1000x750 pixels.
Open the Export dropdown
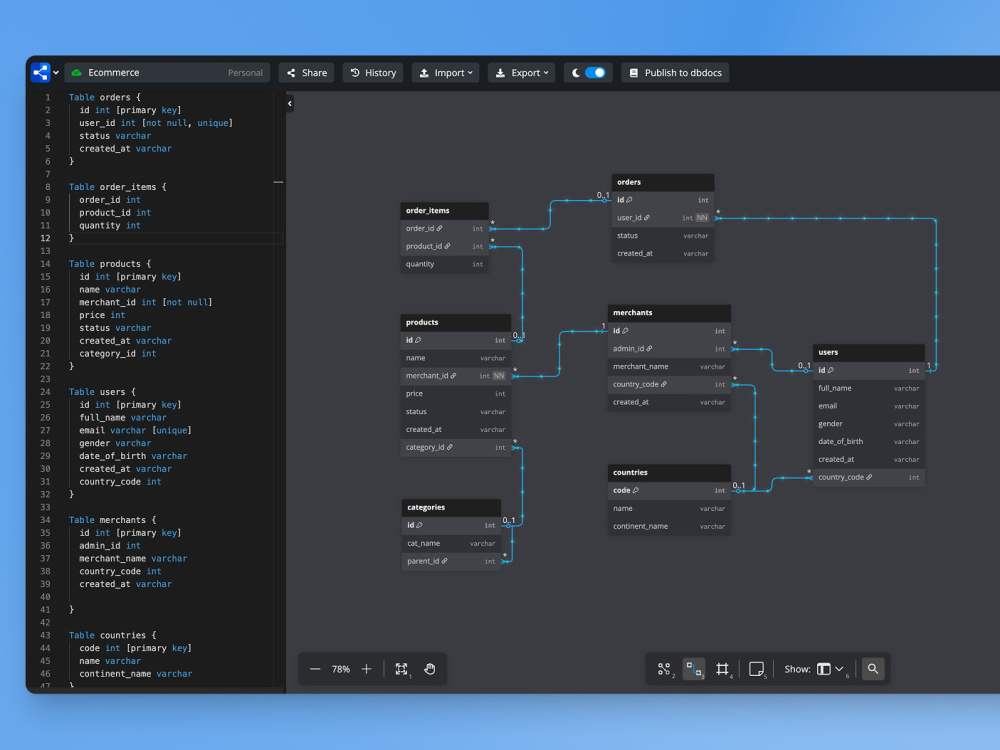pos(522,73)
